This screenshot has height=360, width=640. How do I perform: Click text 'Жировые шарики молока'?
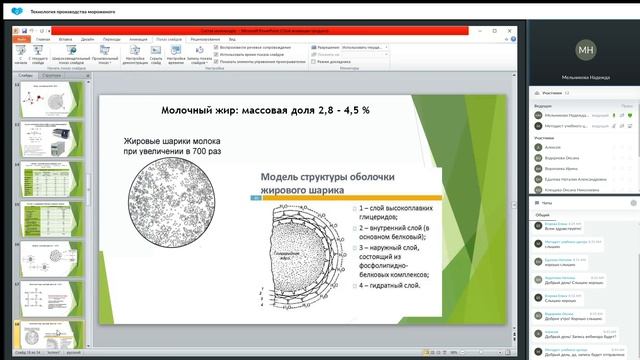click(x=172, y=141)
